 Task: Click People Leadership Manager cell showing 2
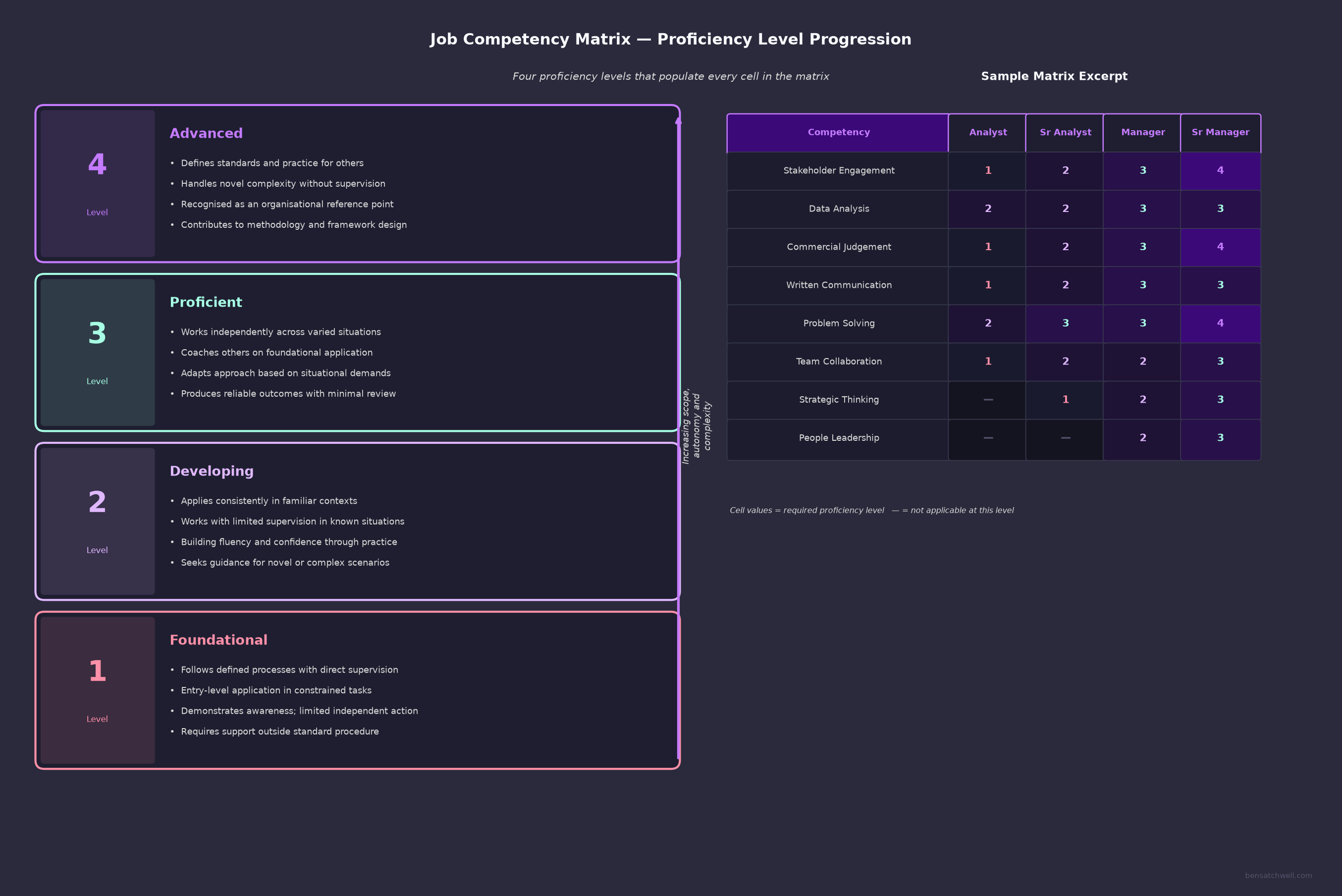pos(1142,439)
